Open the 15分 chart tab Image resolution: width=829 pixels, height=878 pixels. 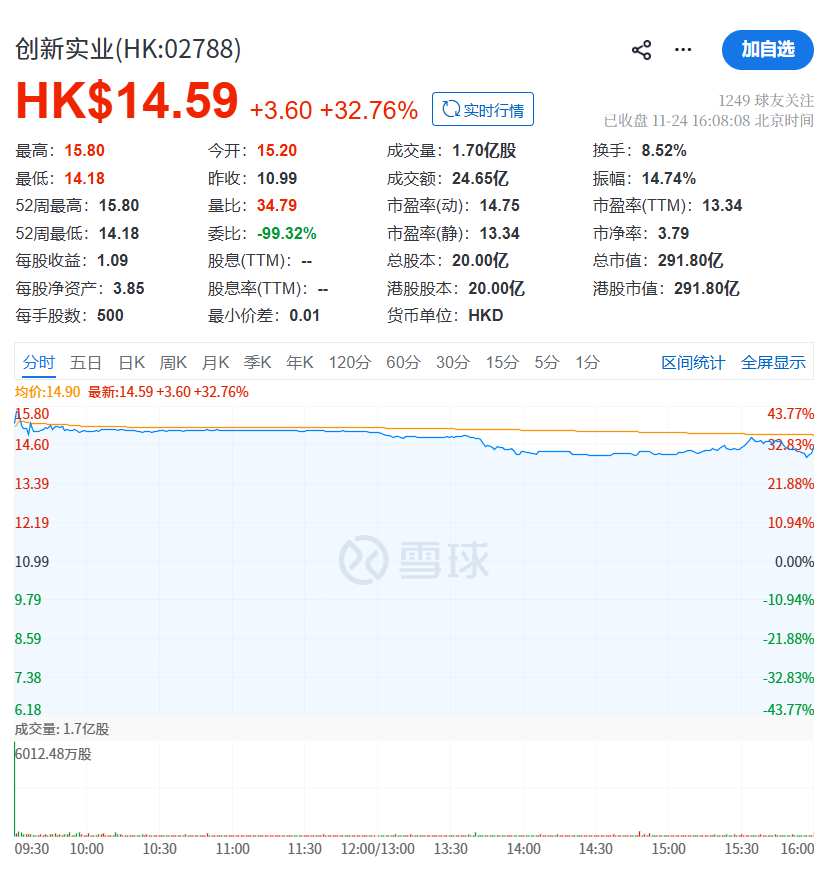502,362
